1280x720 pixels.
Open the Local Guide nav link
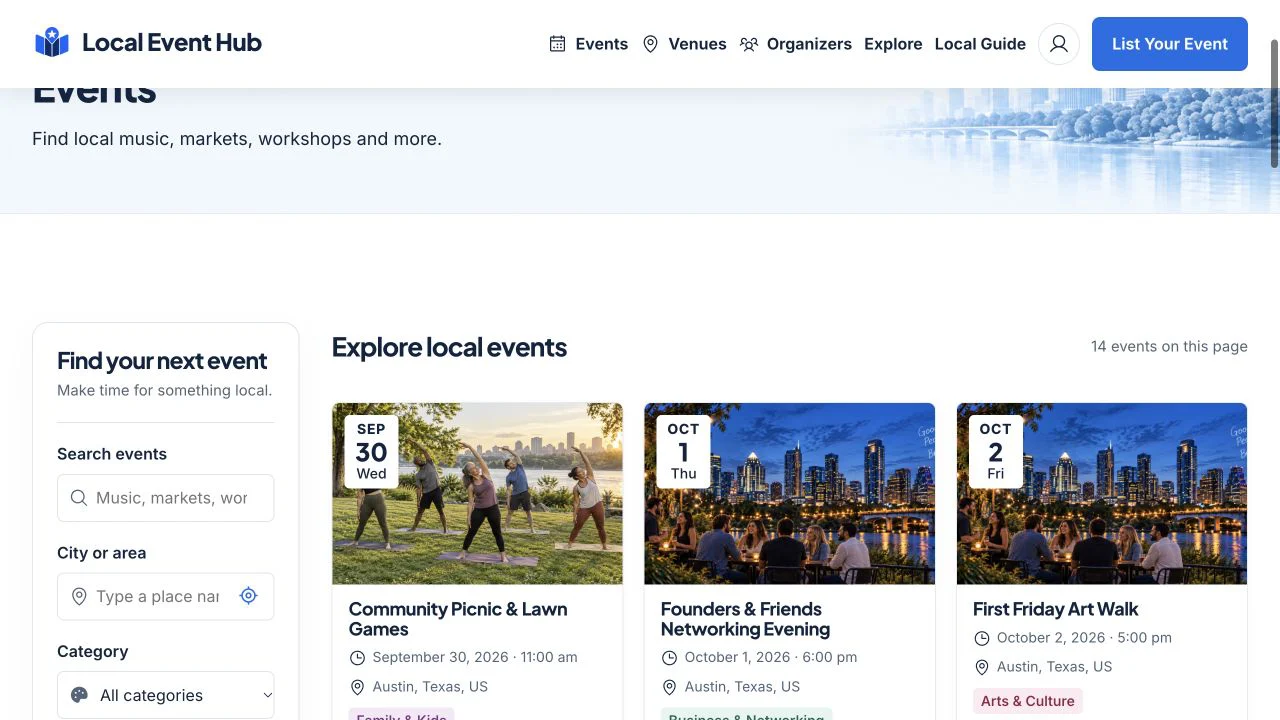click(980, 44)
